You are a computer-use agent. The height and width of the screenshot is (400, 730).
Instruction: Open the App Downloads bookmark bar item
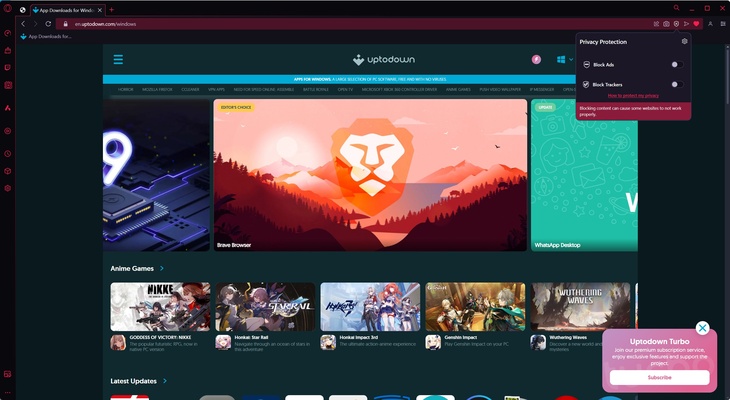pos(46,36)
